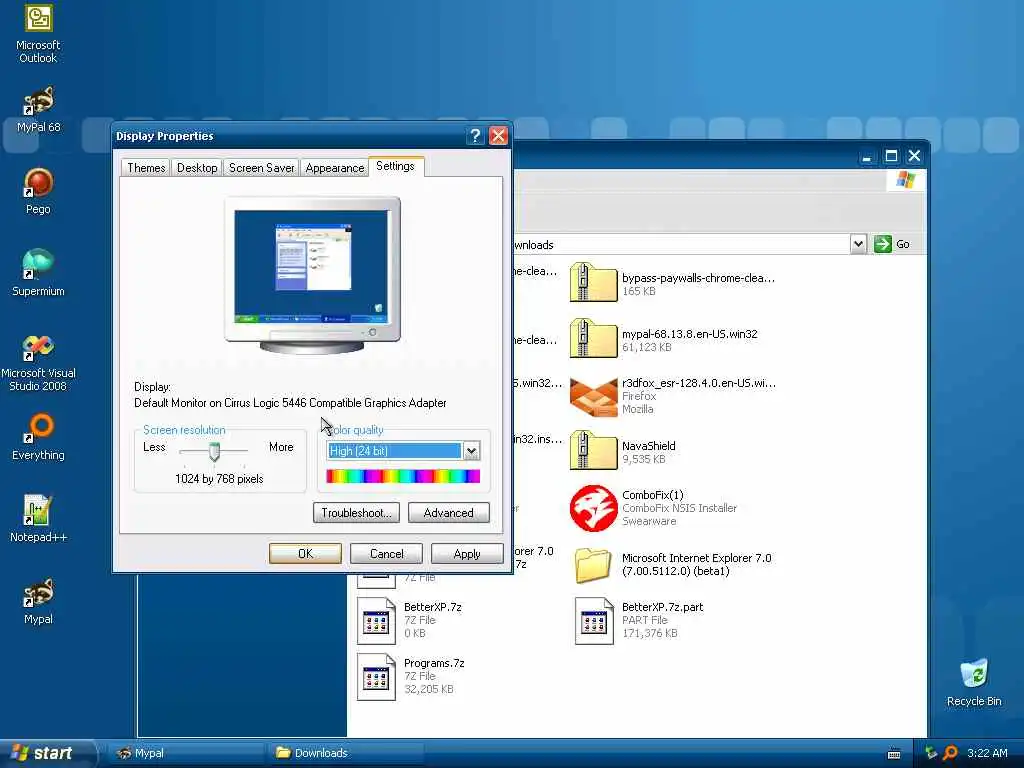Open the Screen Saver tab

tap(261, 168)
